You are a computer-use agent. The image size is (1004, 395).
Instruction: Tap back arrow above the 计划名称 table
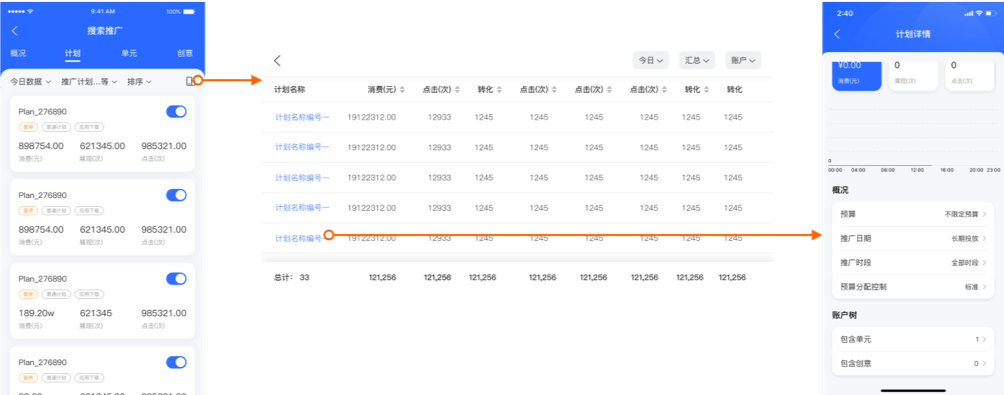[277, 61]
